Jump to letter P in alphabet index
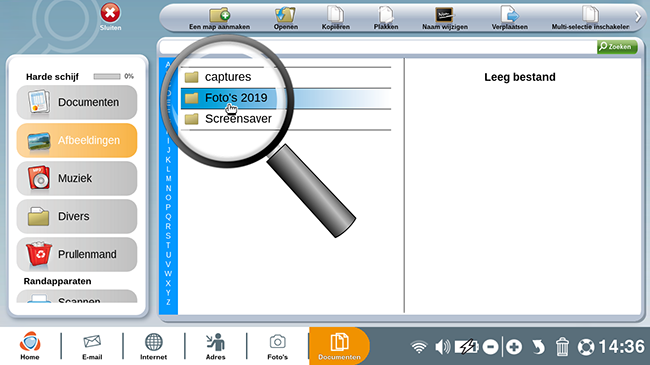 coord(168,207)
